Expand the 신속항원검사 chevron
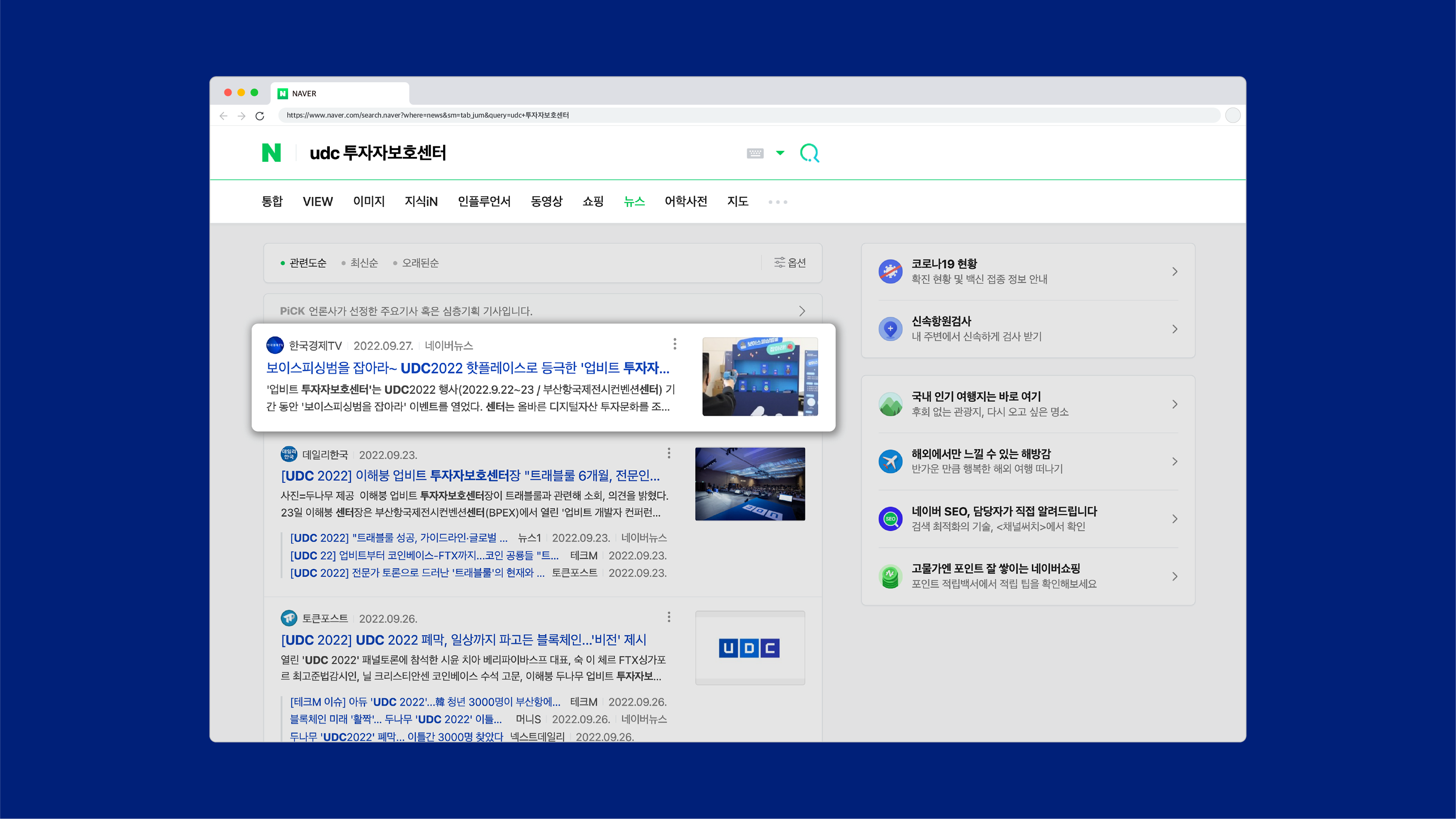The width and height of the screenshot is (1456, 819). tap(1175, 329)
